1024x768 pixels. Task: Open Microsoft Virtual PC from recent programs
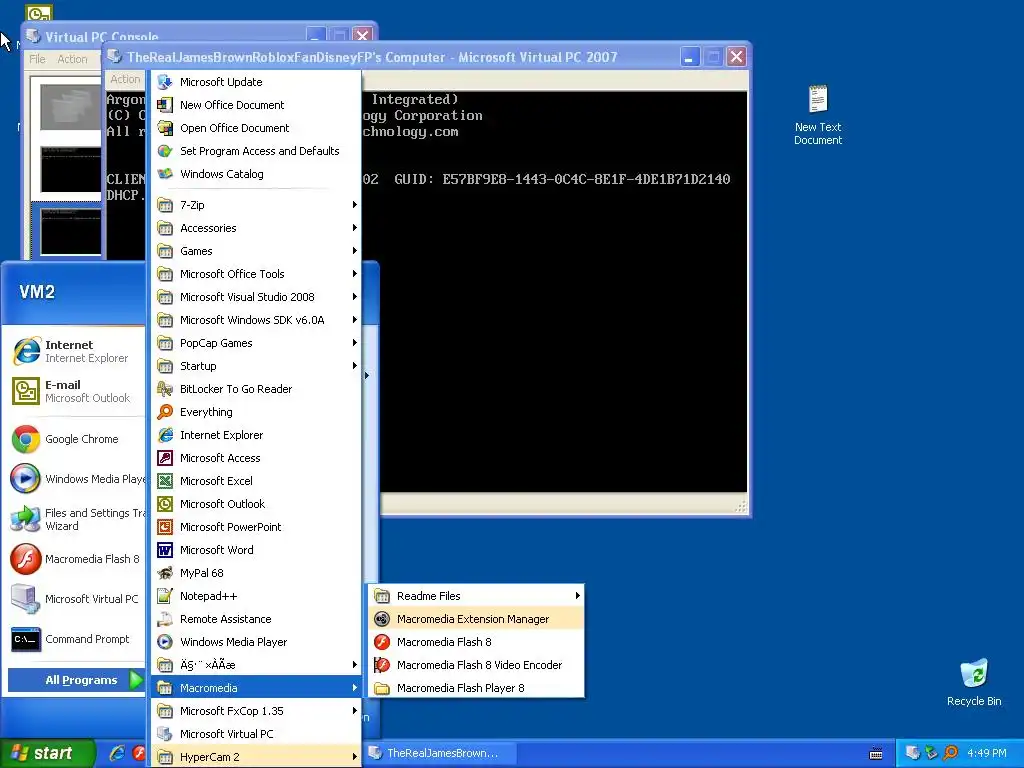click(76, 599)
